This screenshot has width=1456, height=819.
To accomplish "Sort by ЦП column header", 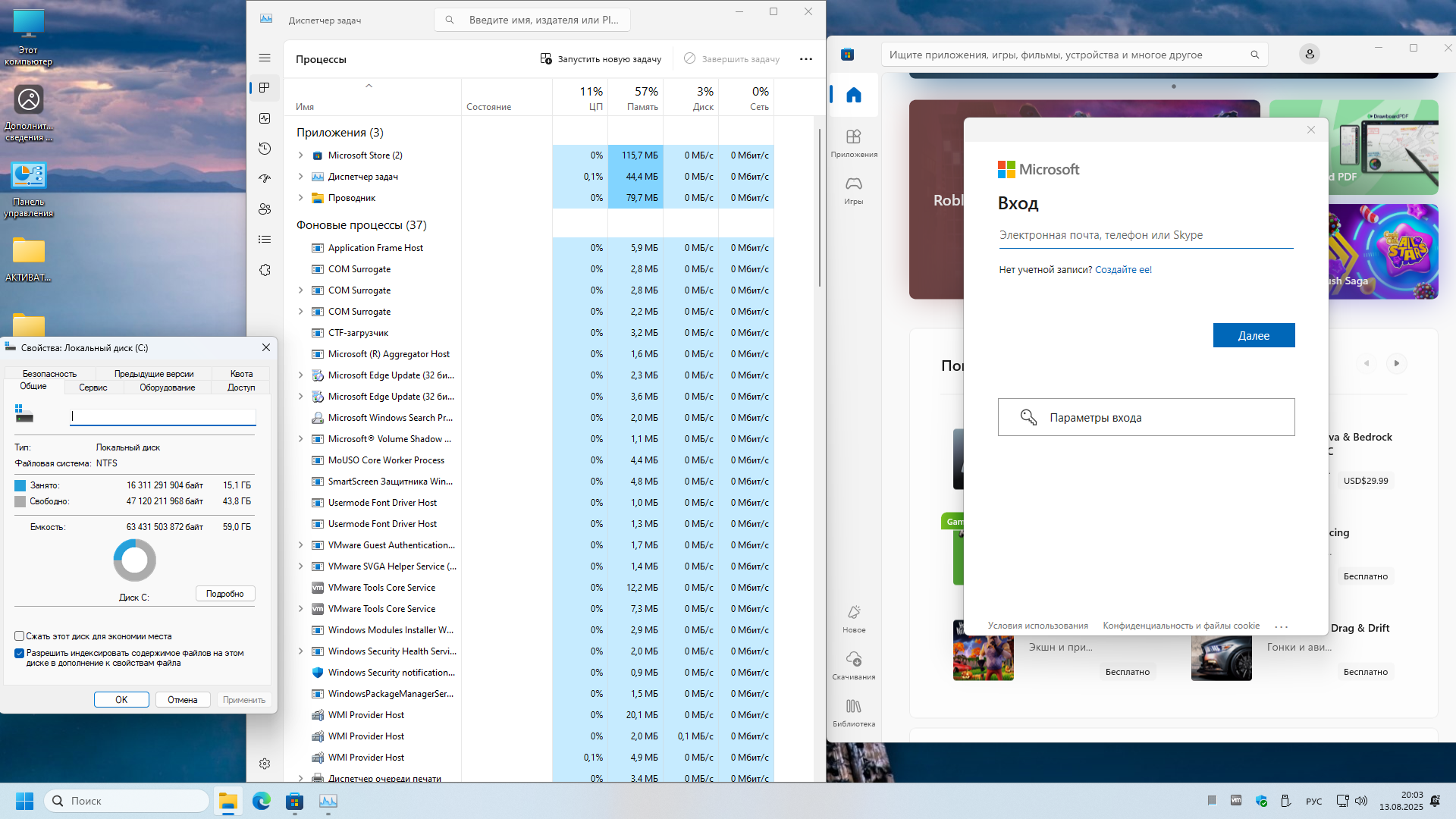I will click(581, 98).
